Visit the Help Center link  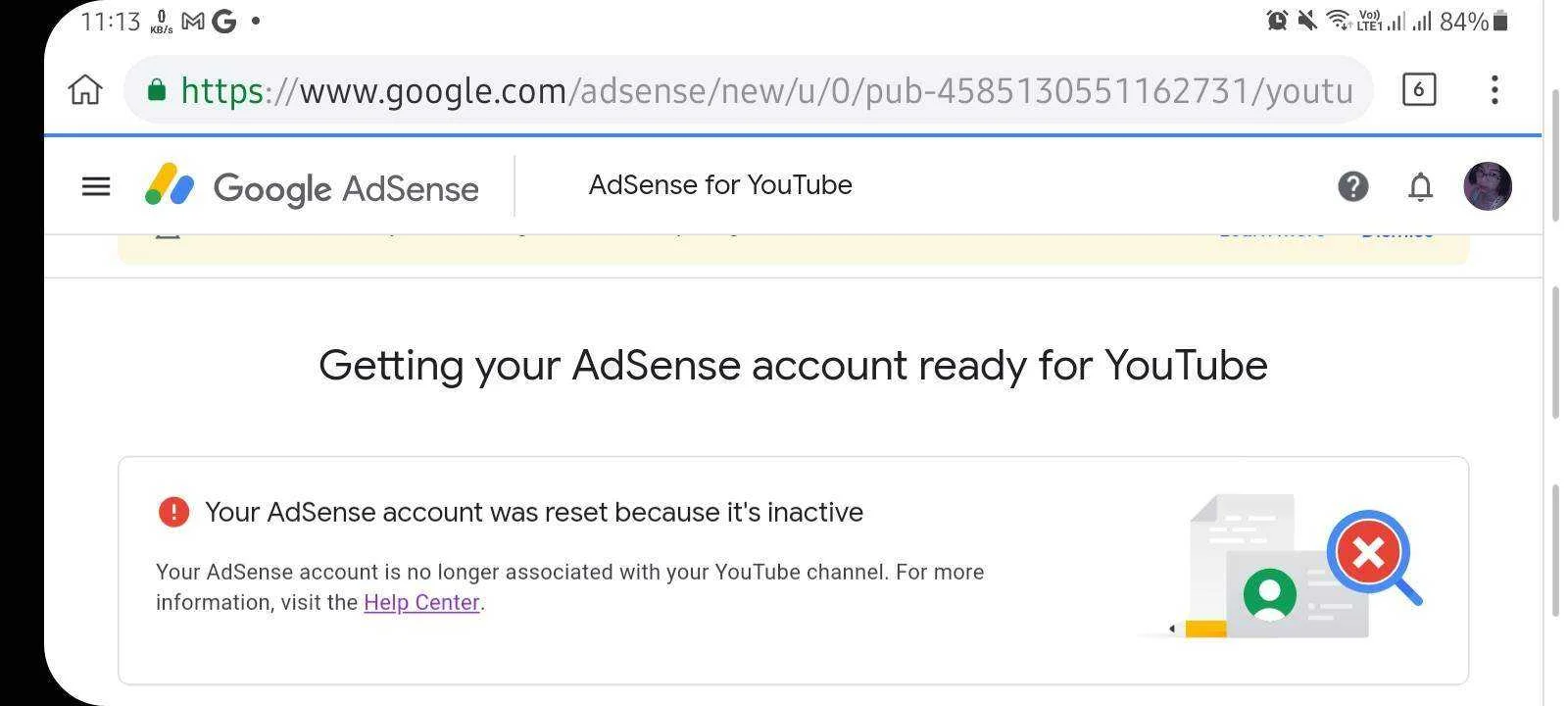pyautogui.click(x=421, y=602)
